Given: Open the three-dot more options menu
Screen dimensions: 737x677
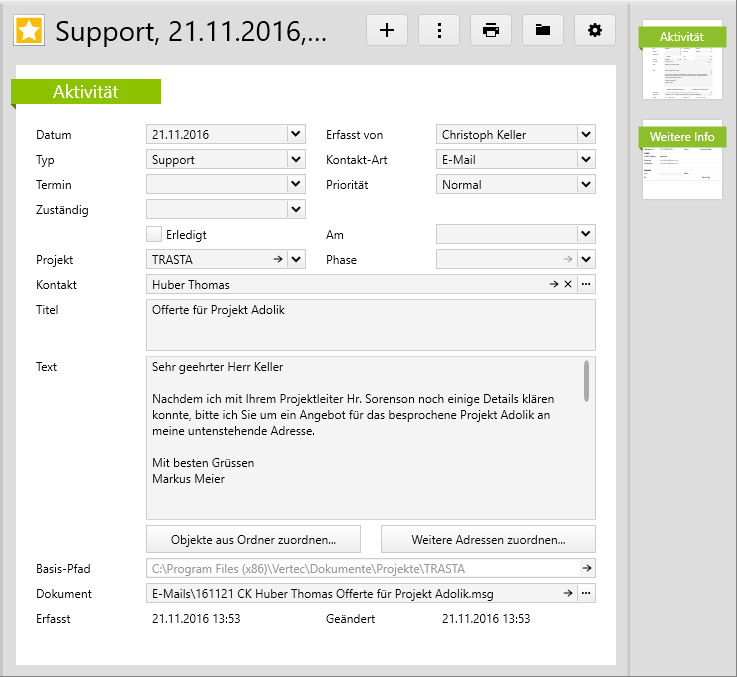Looking at the screenshot, I should coord(439,30).
